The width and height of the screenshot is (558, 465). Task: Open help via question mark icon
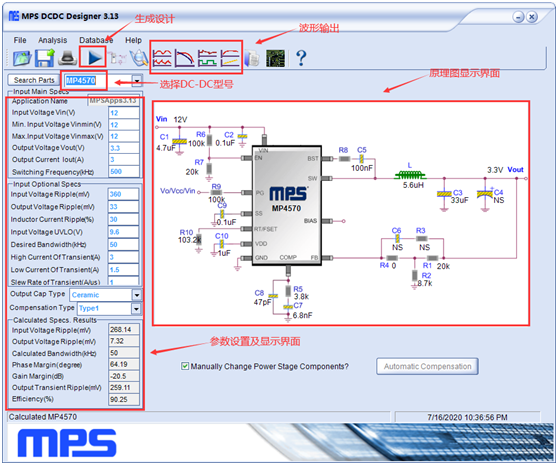pos(301,58)
